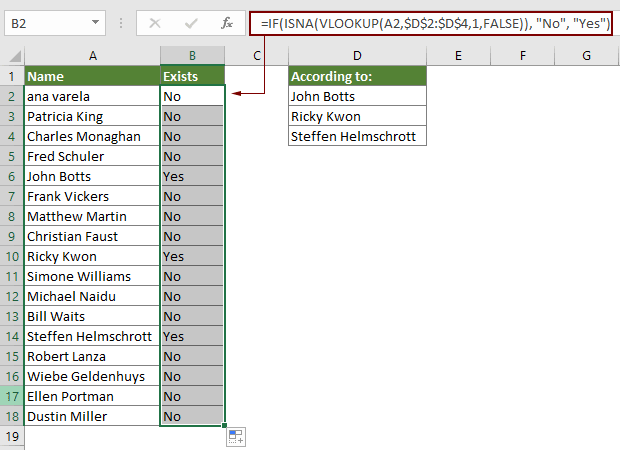The height and width of the screenshot is (450, 620).
Task: Click the Select All corner triangle
Action: [x=12, y=55]
